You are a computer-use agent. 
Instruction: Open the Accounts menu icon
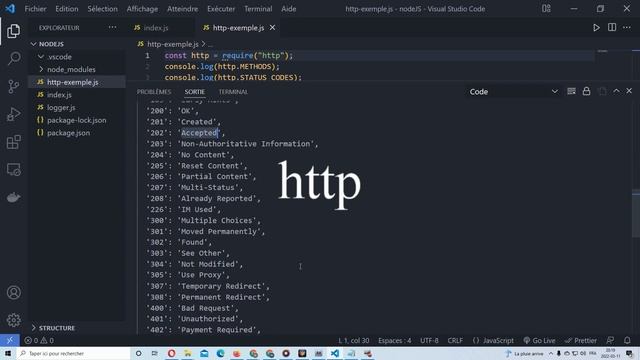13,292
